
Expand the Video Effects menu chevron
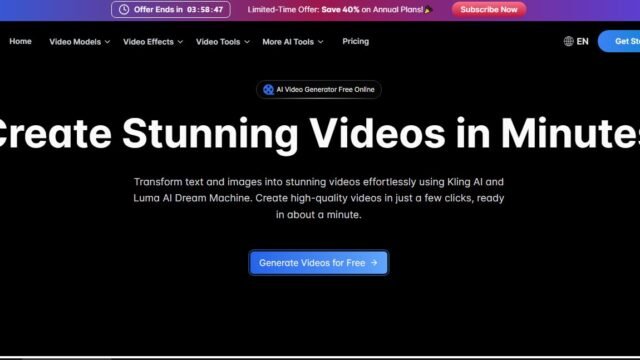click(180, 42)
